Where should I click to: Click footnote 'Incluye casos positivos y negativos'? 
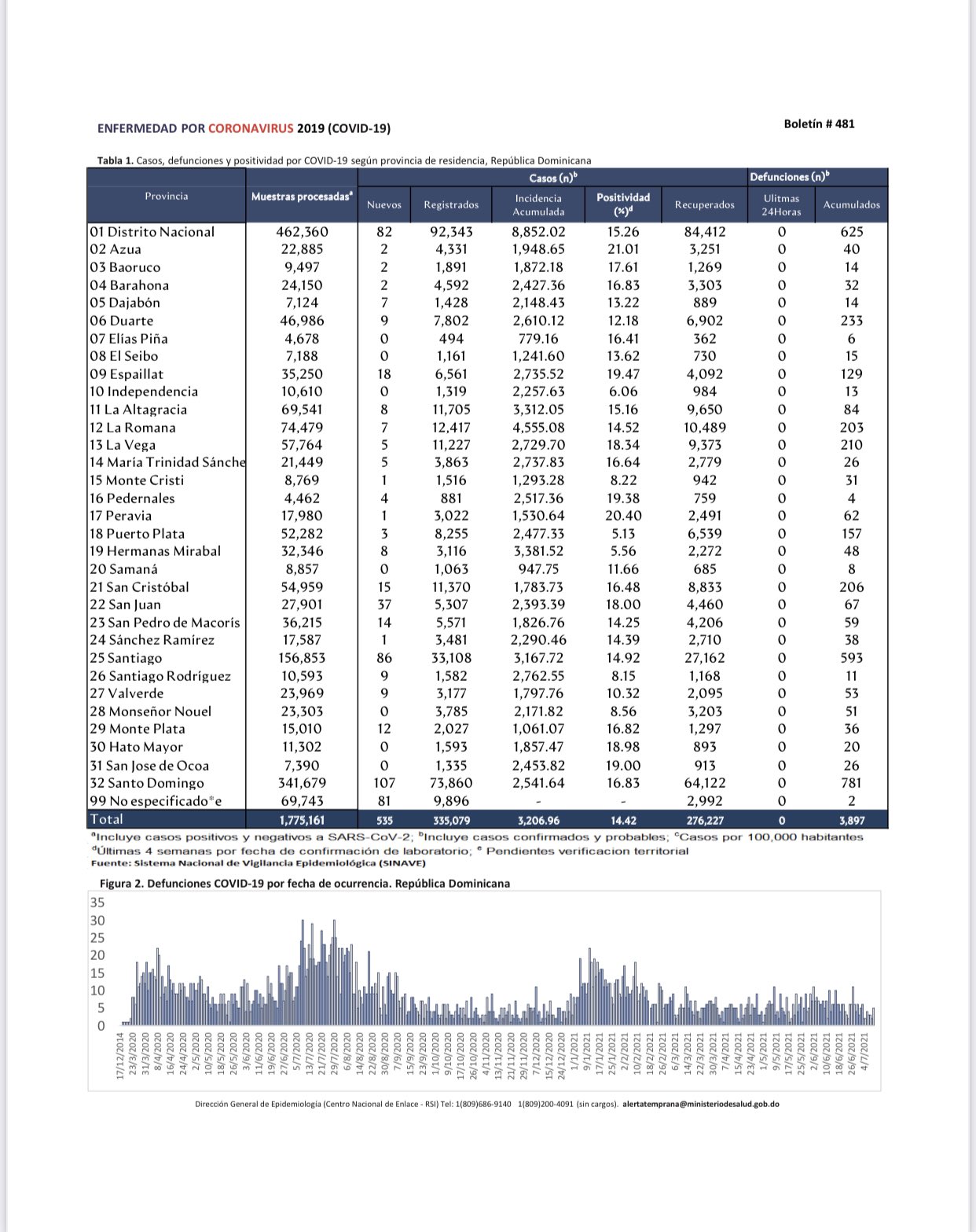pyautogui.click(x=252, y=837)
